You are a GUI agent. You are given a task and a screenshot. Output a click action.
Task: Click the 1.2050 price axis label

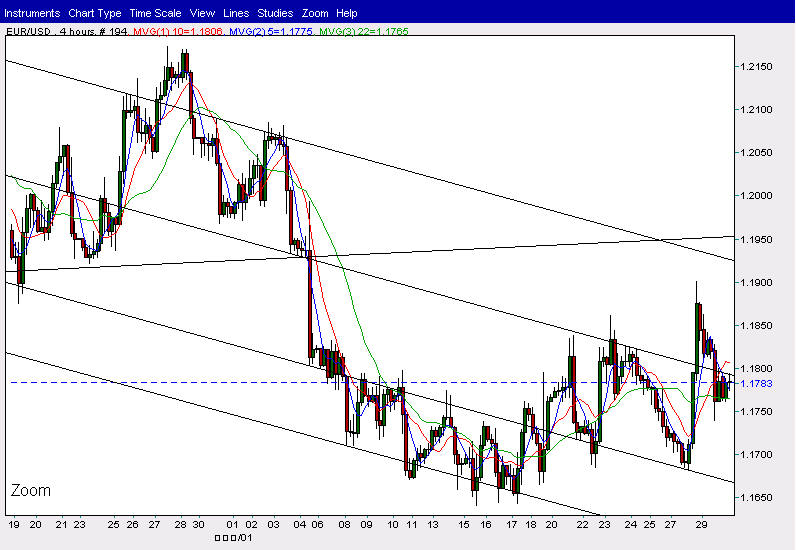[756, 153]
